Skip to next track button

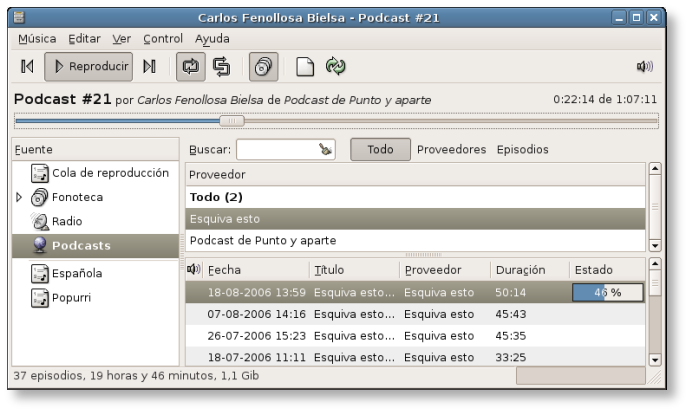coord(149,67)
